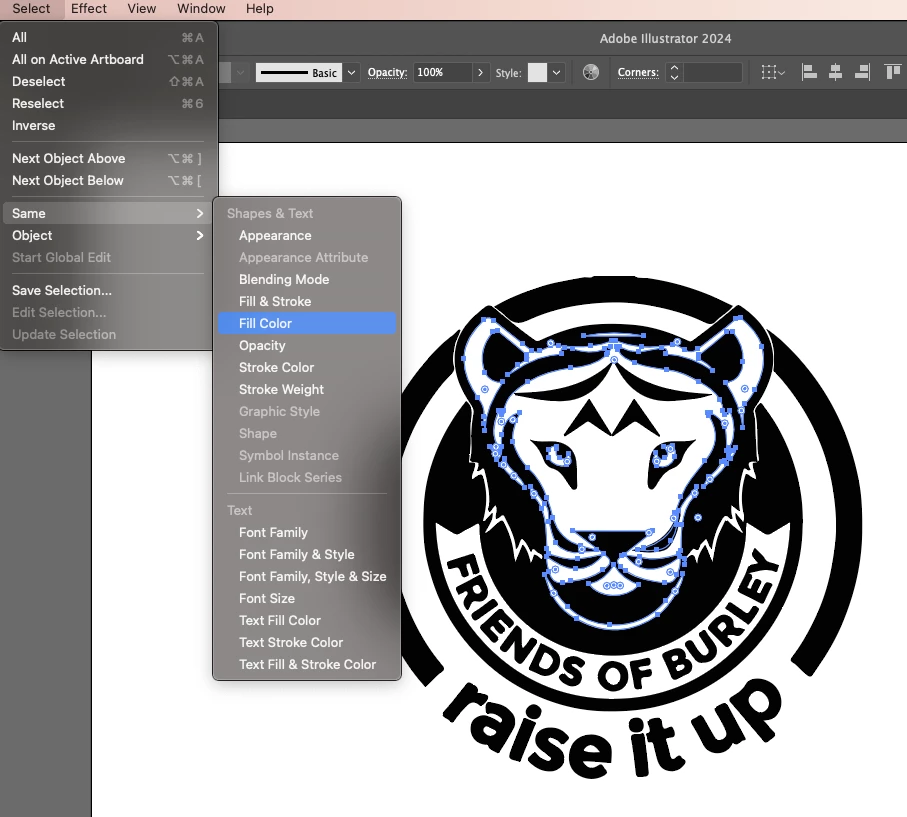Click the Recolor Artwork color wheel icon
Viewport: 907px width, 817px height.
tap(591, 72)
